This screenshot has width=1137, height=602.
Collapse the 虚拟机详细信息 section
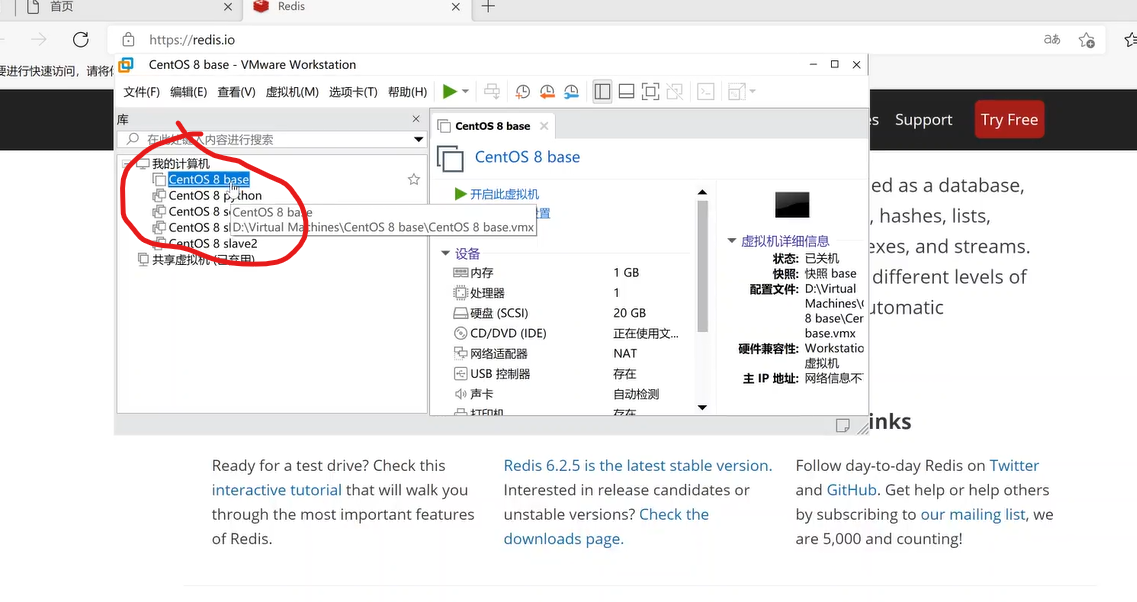click(732, 241)
